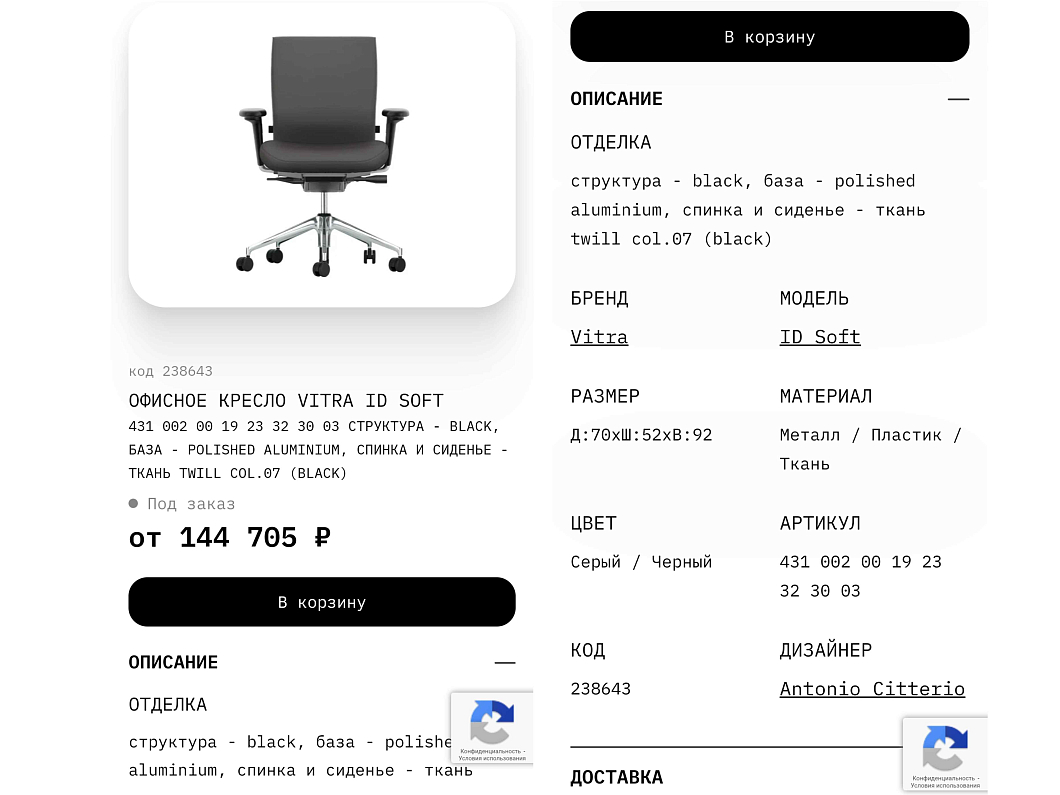Open the ID Soft model link

820,337
